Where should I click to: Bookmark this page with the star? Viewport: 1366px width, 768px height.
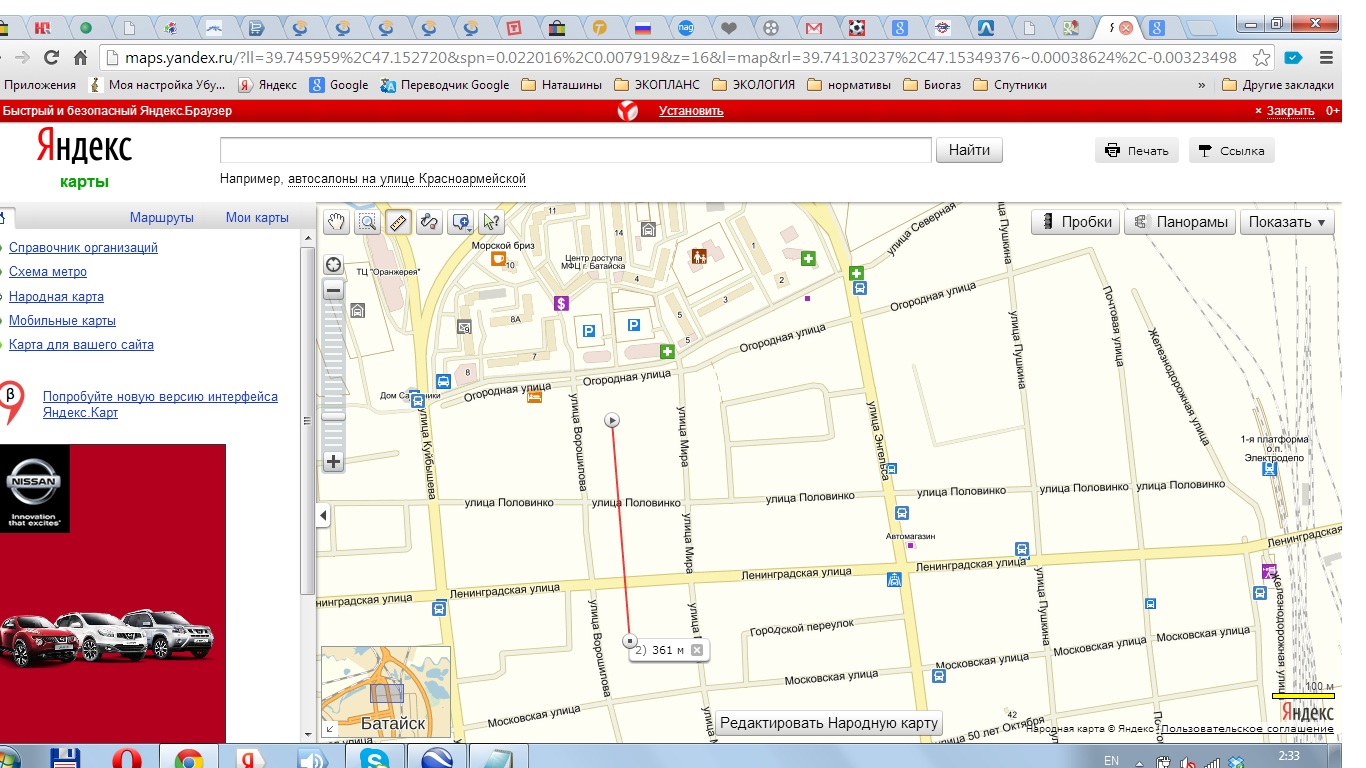tap(1262, 58)
